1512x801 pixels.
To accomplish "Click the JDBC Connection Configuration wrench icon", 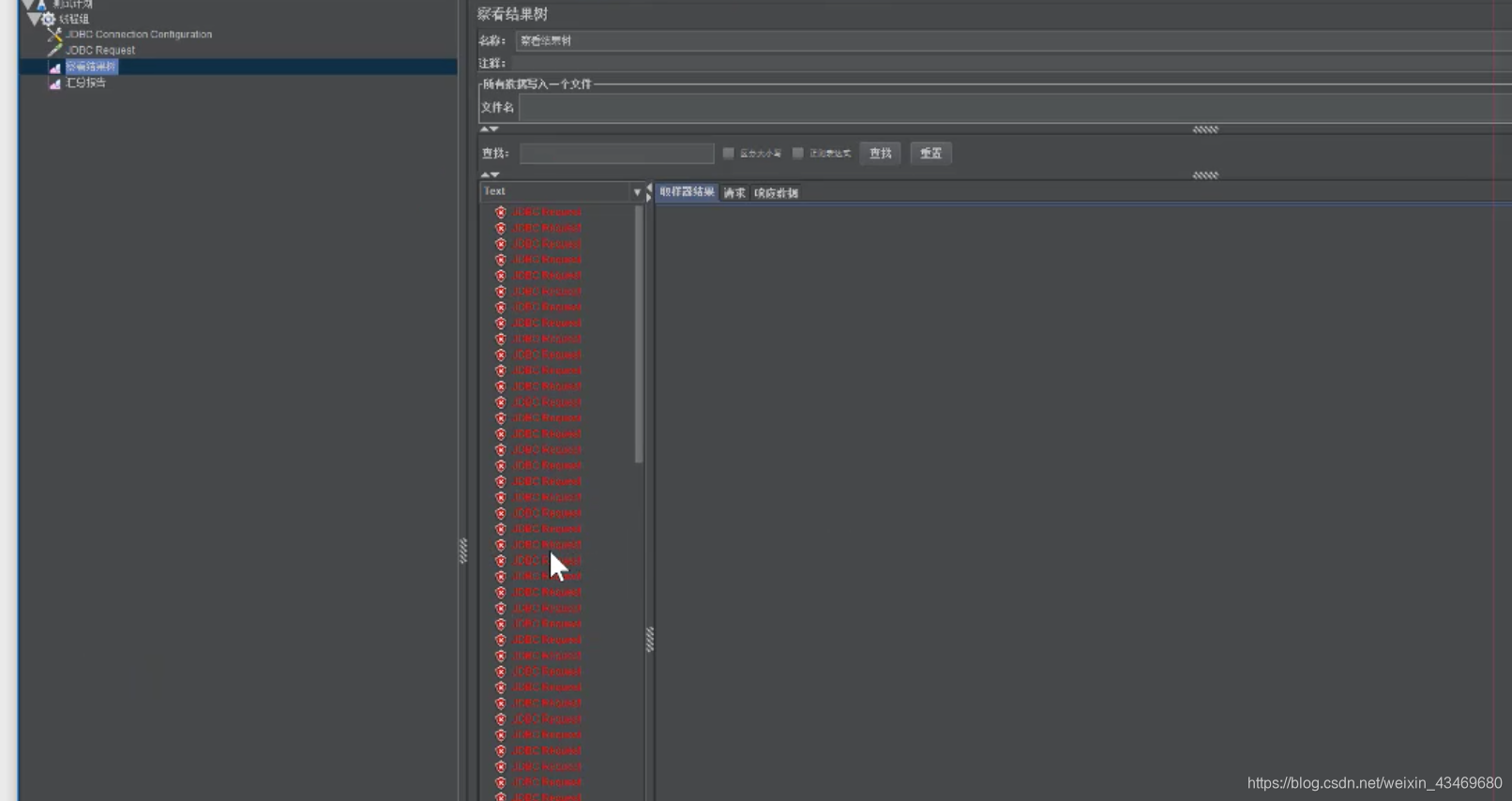I will click(x=54, y=35).
